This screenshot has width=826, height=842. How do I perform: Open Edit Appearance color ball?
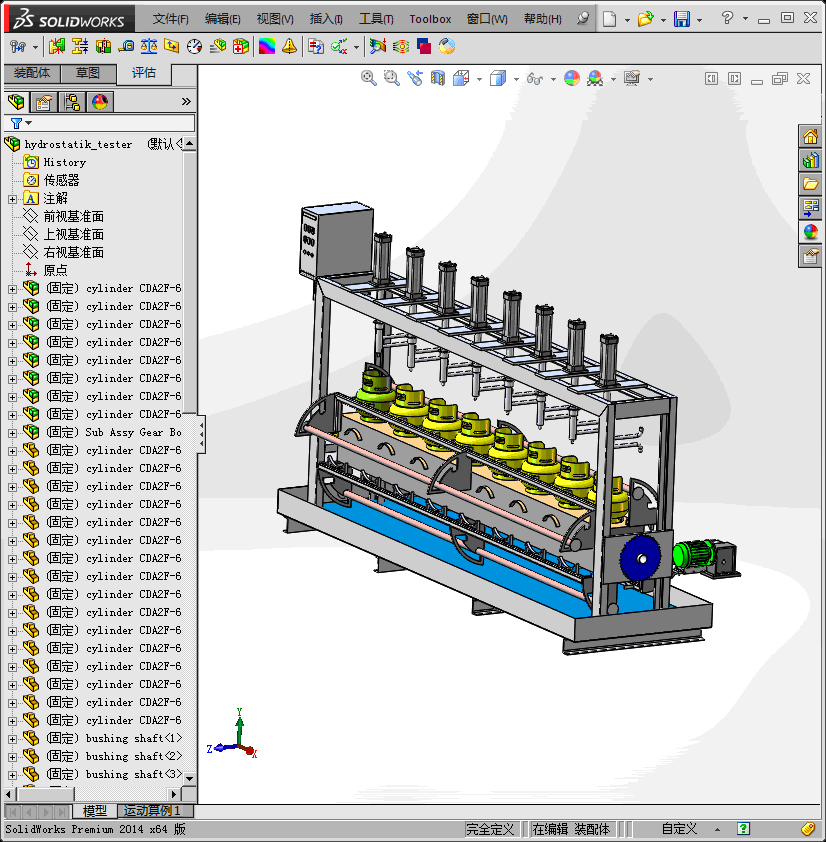[x=572, y=78]
